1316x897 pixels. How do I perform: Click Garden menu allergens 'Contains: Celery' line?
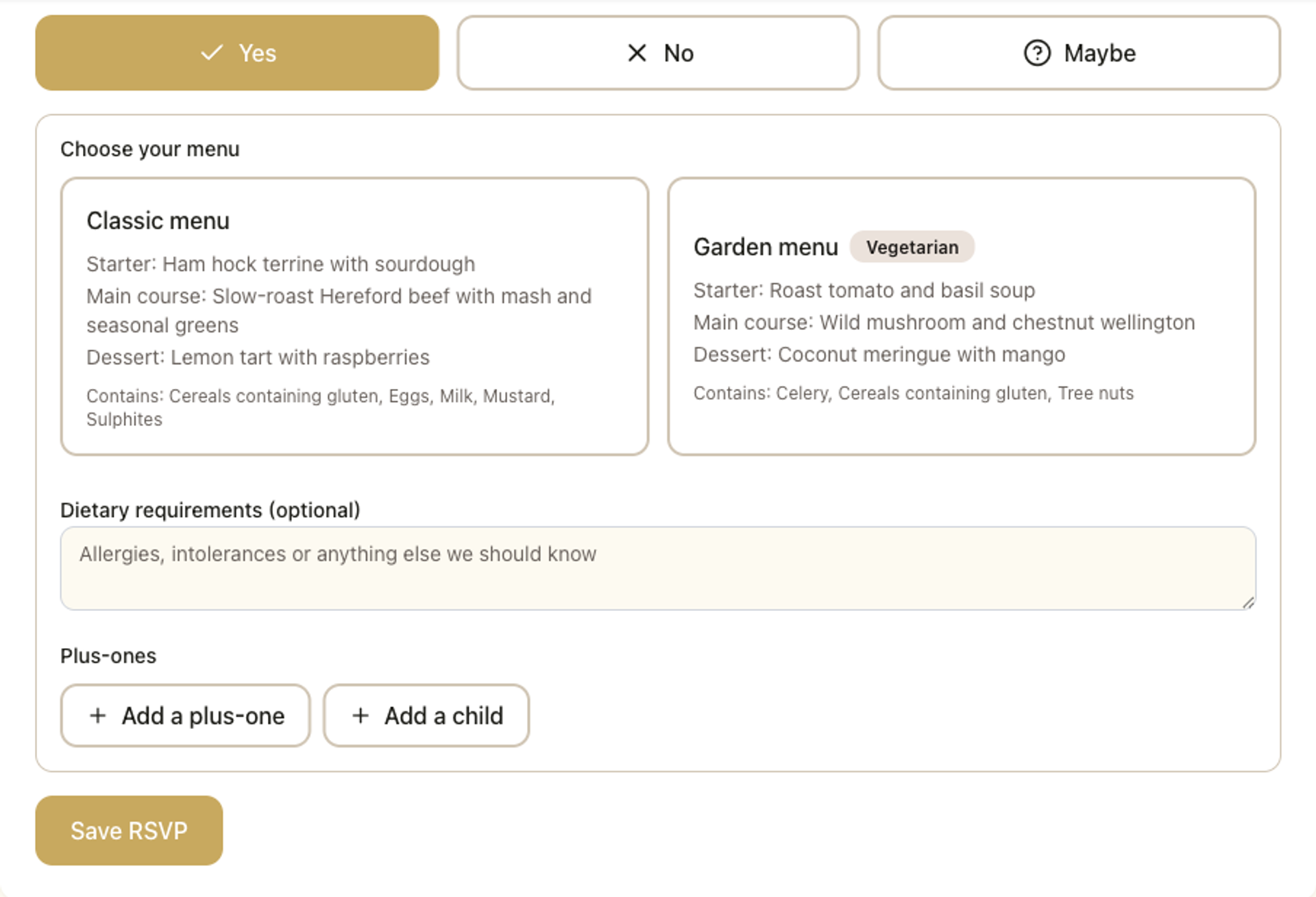(914, 393)
